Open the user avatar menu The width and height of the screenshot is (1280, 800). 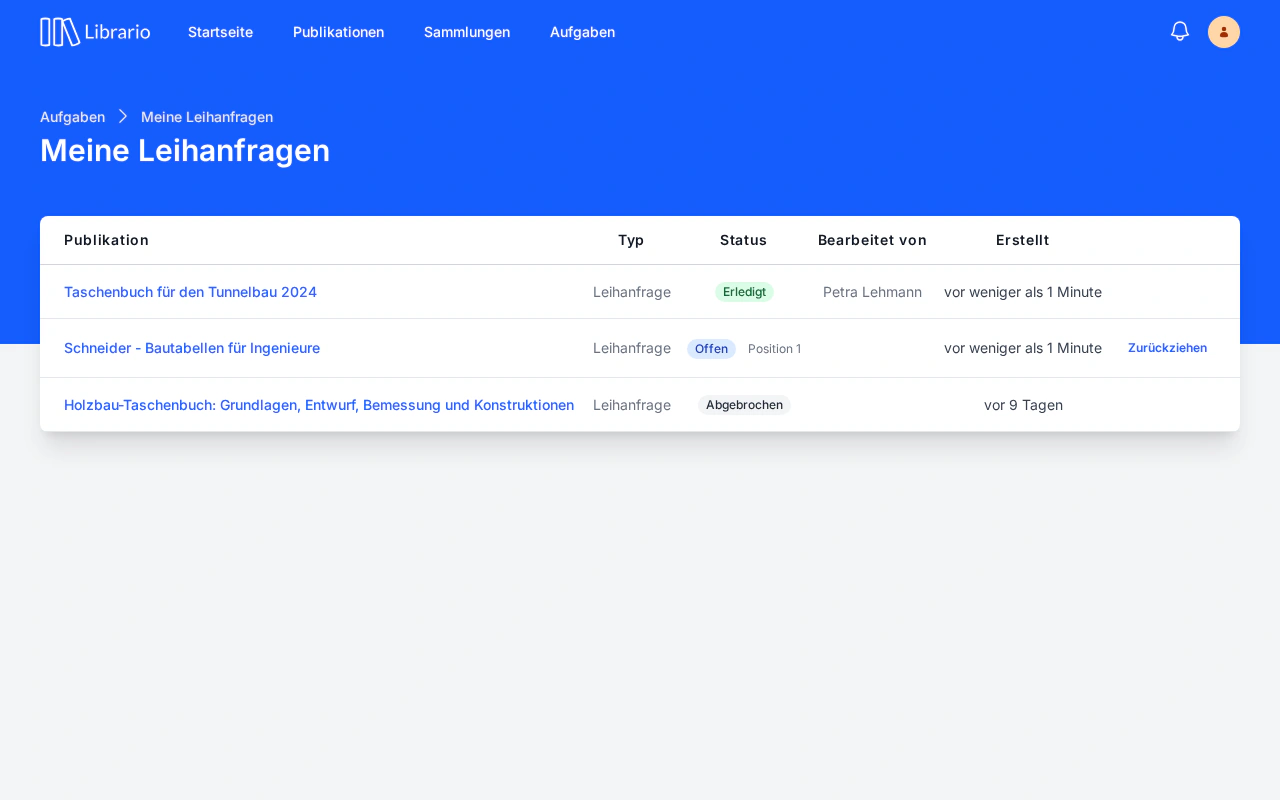[x=1224, y=32]
